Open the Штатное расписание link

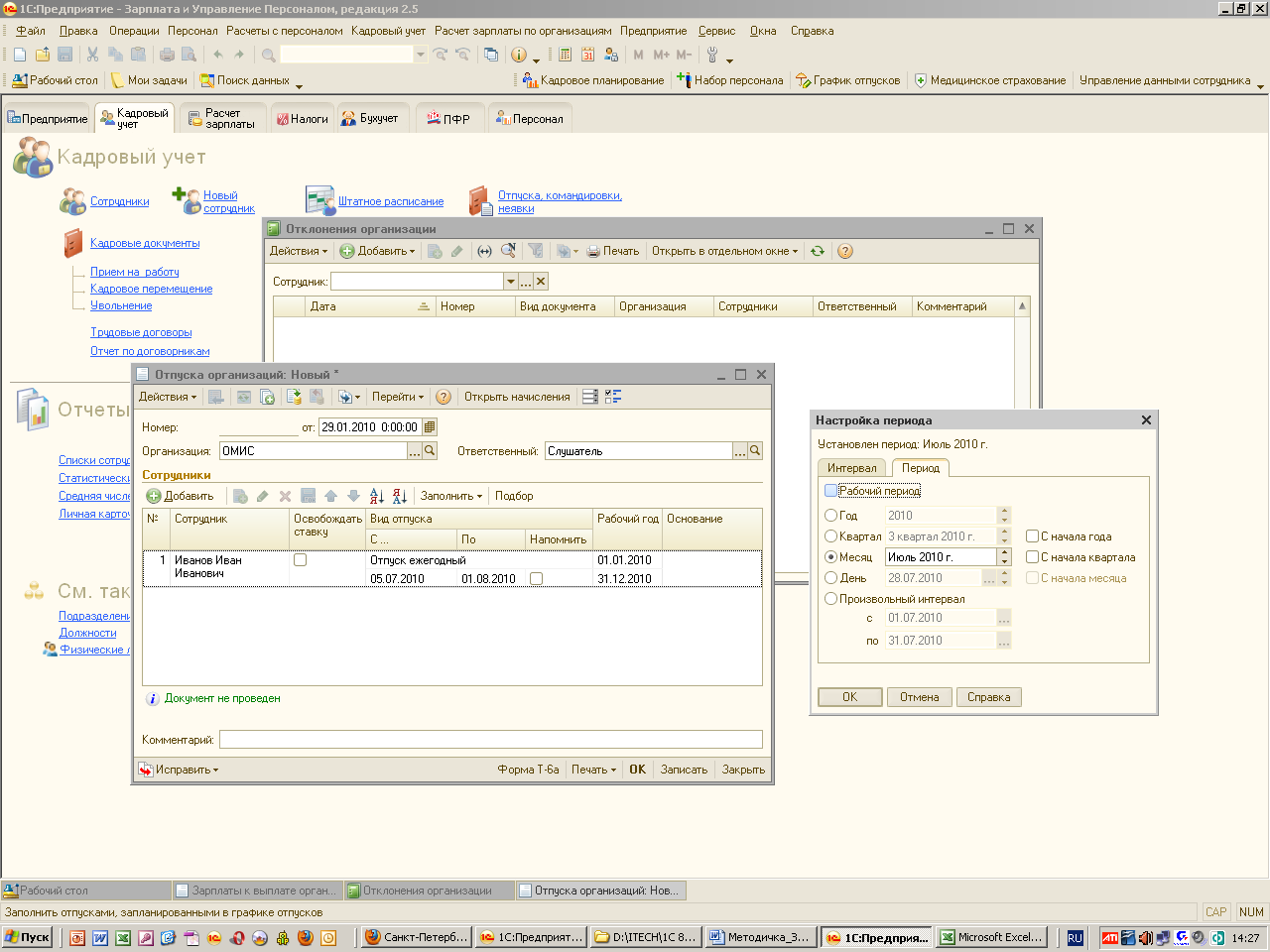point(391,201)
